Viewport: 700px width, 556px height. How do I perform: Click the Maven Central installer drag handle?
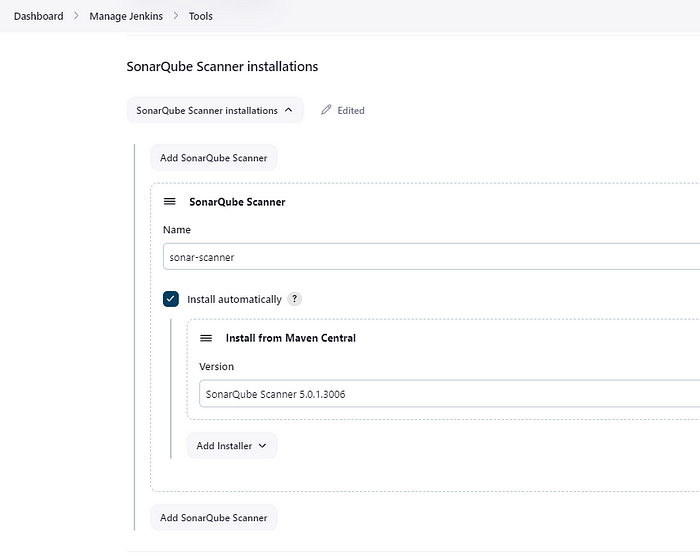click(x=206, y=338)
